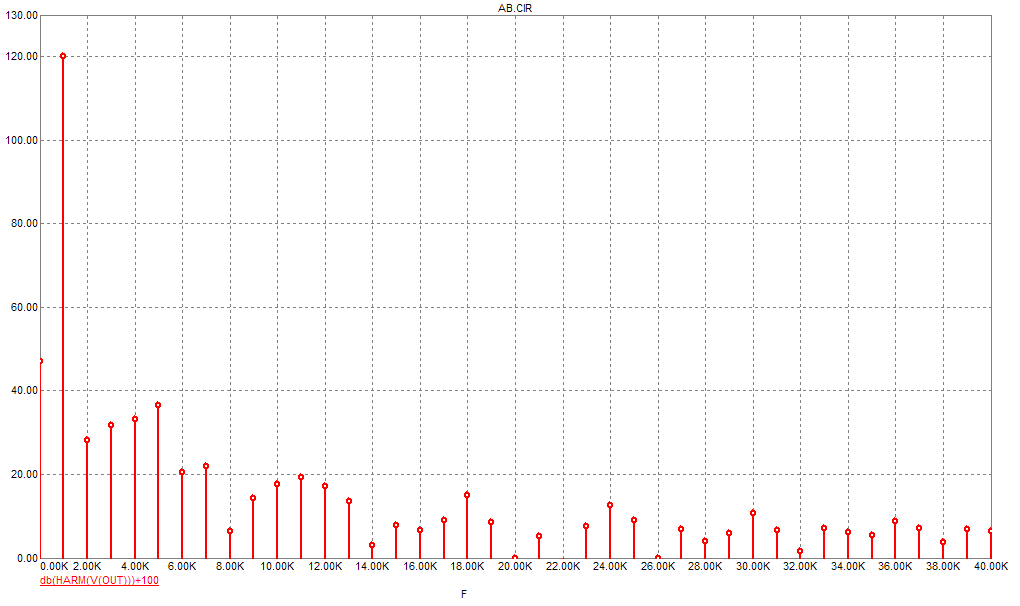This screenshot has width=1020, height=606.
Task: Click the 10.00K x-axis label
Action: coord(277,566)
